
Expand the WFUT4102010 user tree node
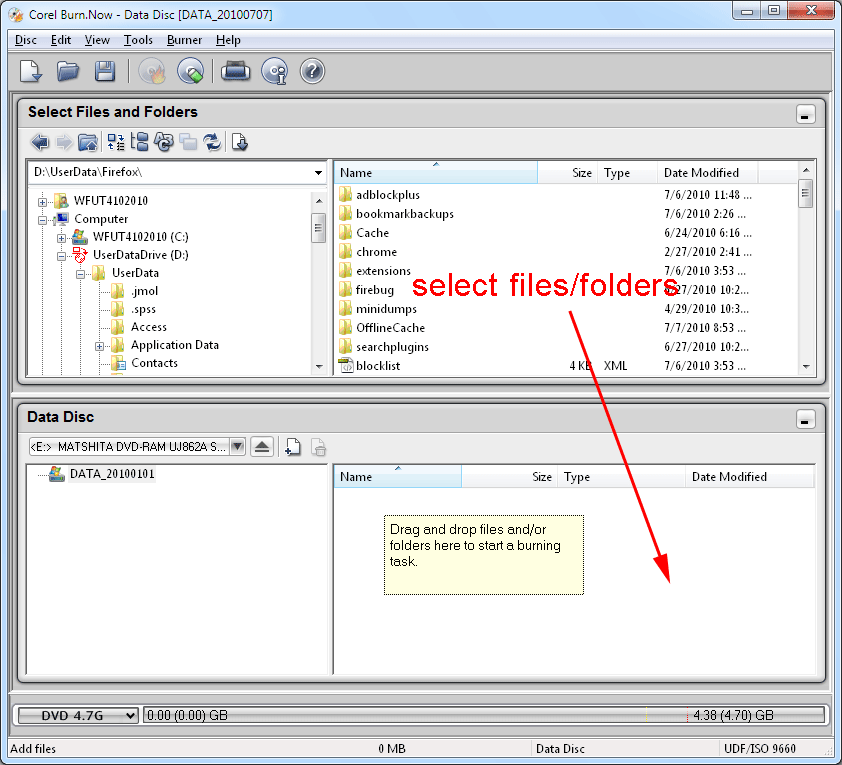pos(42,202)
